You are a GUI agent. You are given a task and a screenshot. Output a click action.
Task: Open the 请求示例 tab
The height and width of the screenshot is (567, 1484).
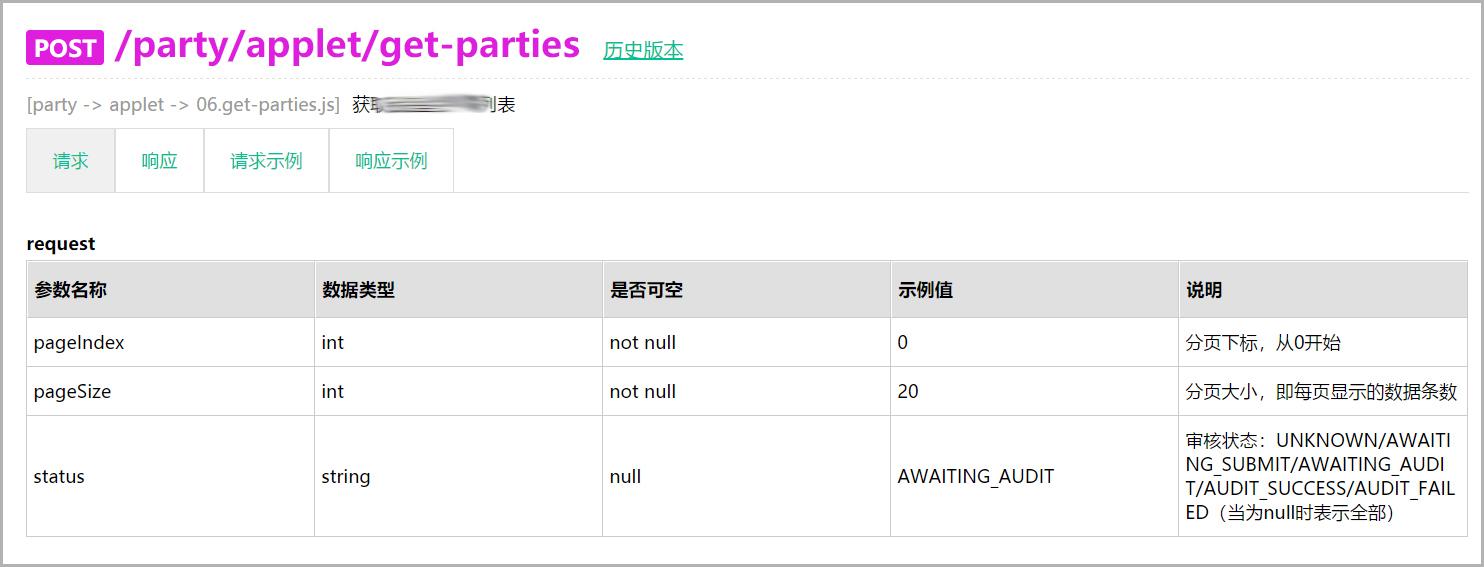point(266,161)
